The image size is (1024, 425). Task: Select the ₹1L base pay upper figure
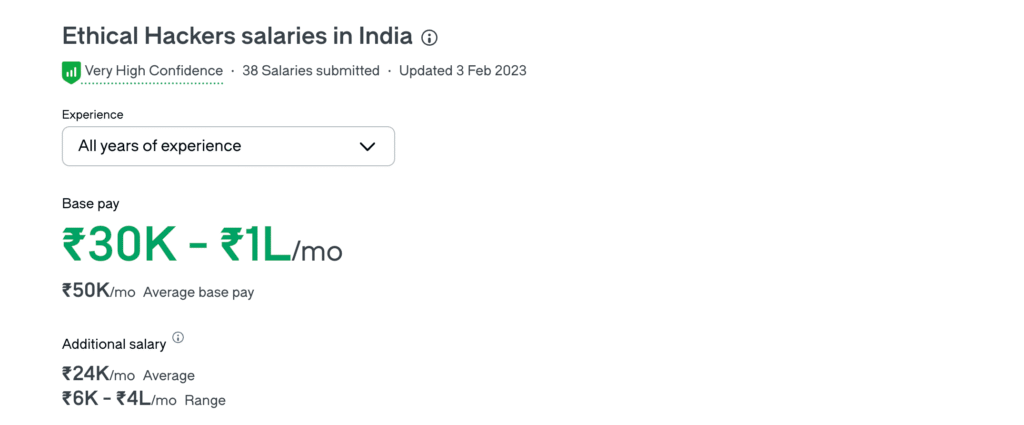click(x=255, y=245)
